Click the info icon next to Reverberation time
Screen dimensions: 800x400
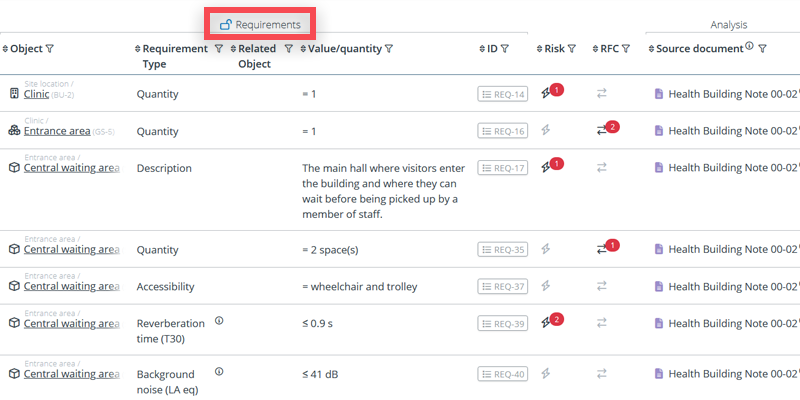click(219, 321)
